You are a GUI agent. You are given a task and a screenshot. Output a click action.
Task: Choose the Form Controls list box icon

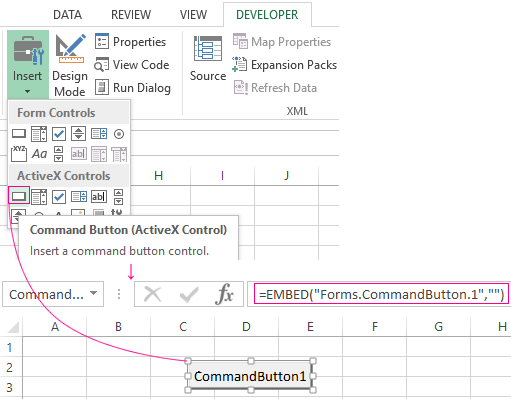coord(99,134)
